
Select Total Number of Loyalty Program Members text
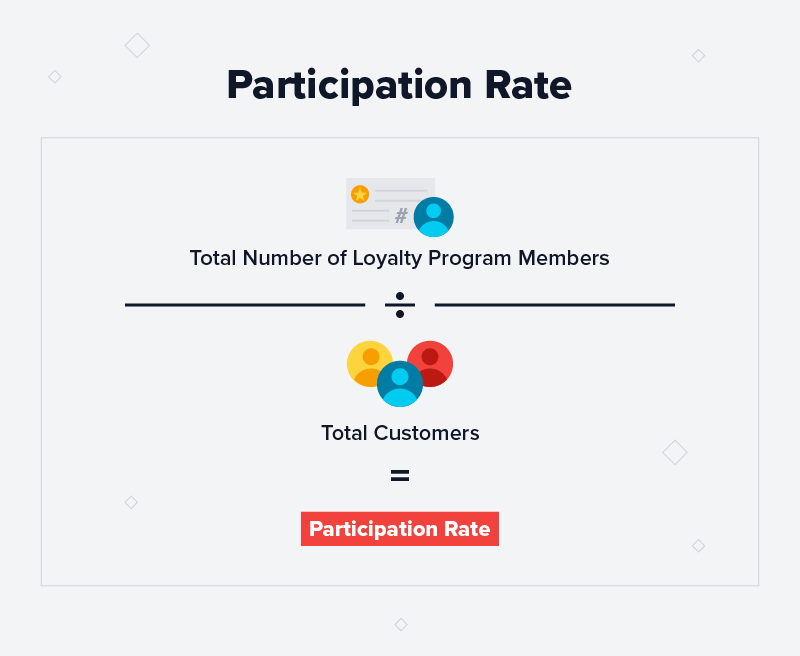tap(399, 258)
